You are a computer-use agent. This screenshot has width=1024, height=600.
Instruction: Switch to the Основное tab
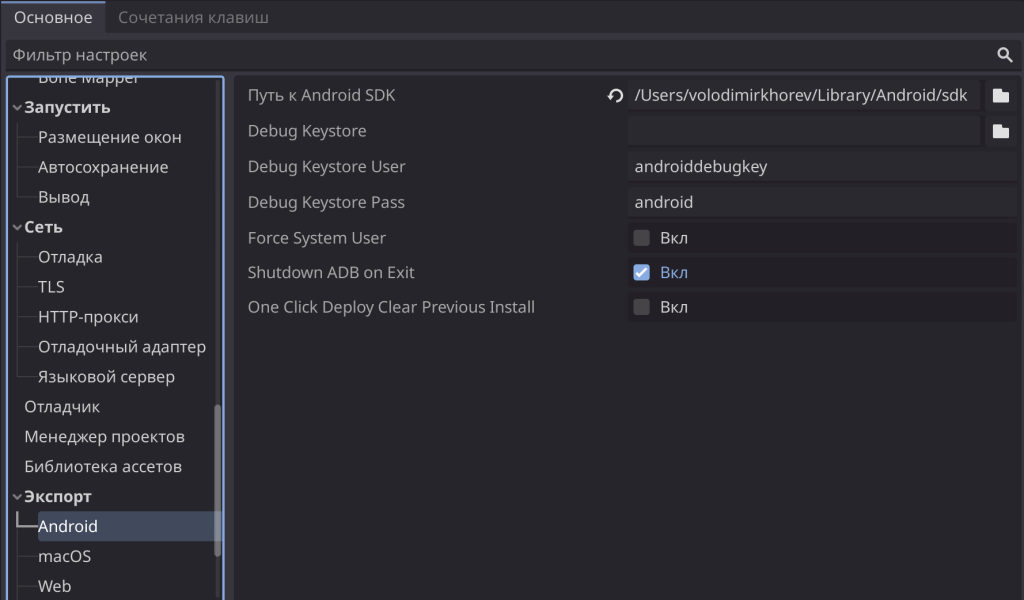pos(53,18)
